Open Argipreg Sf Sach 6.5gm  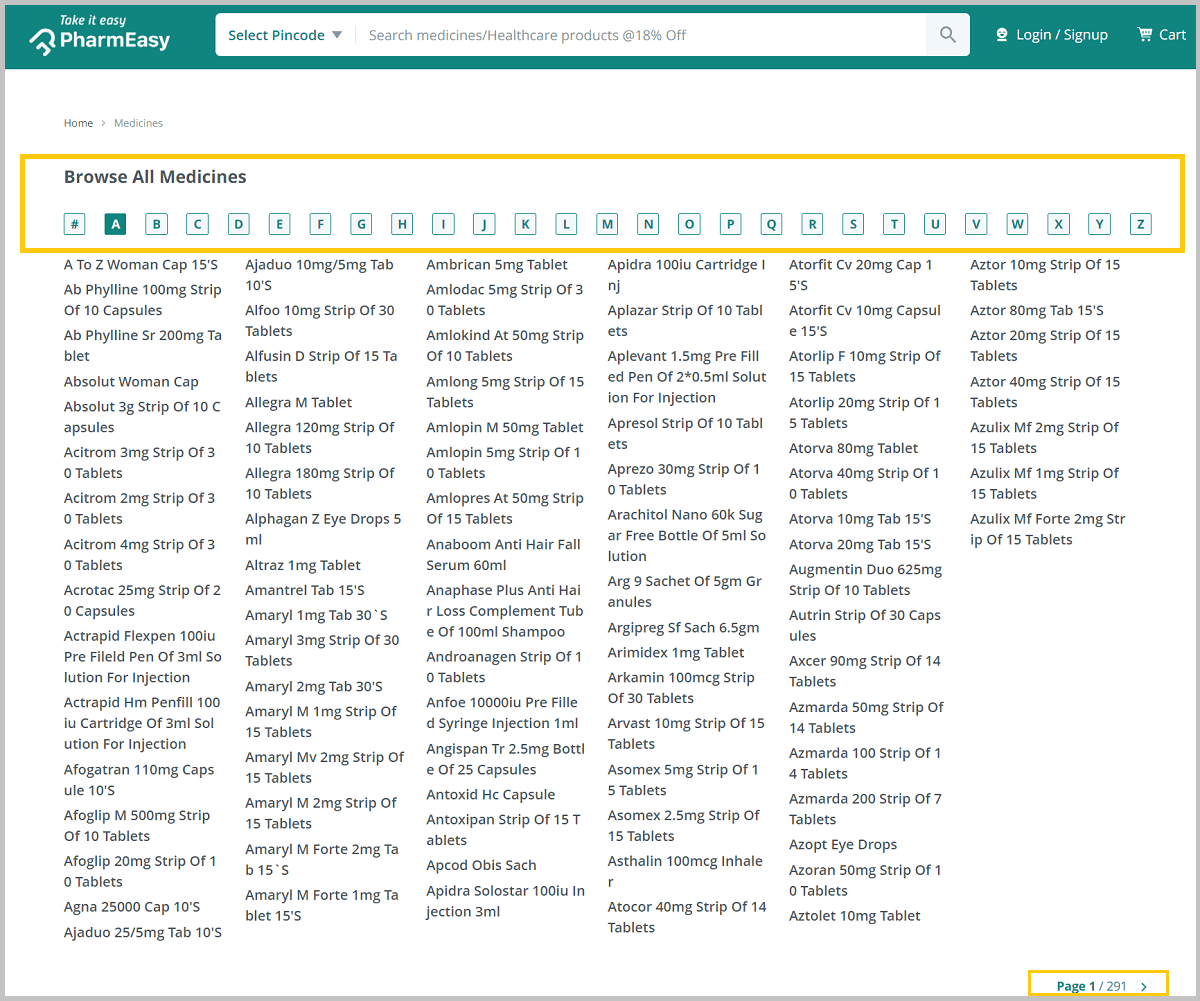coord(683,628)
